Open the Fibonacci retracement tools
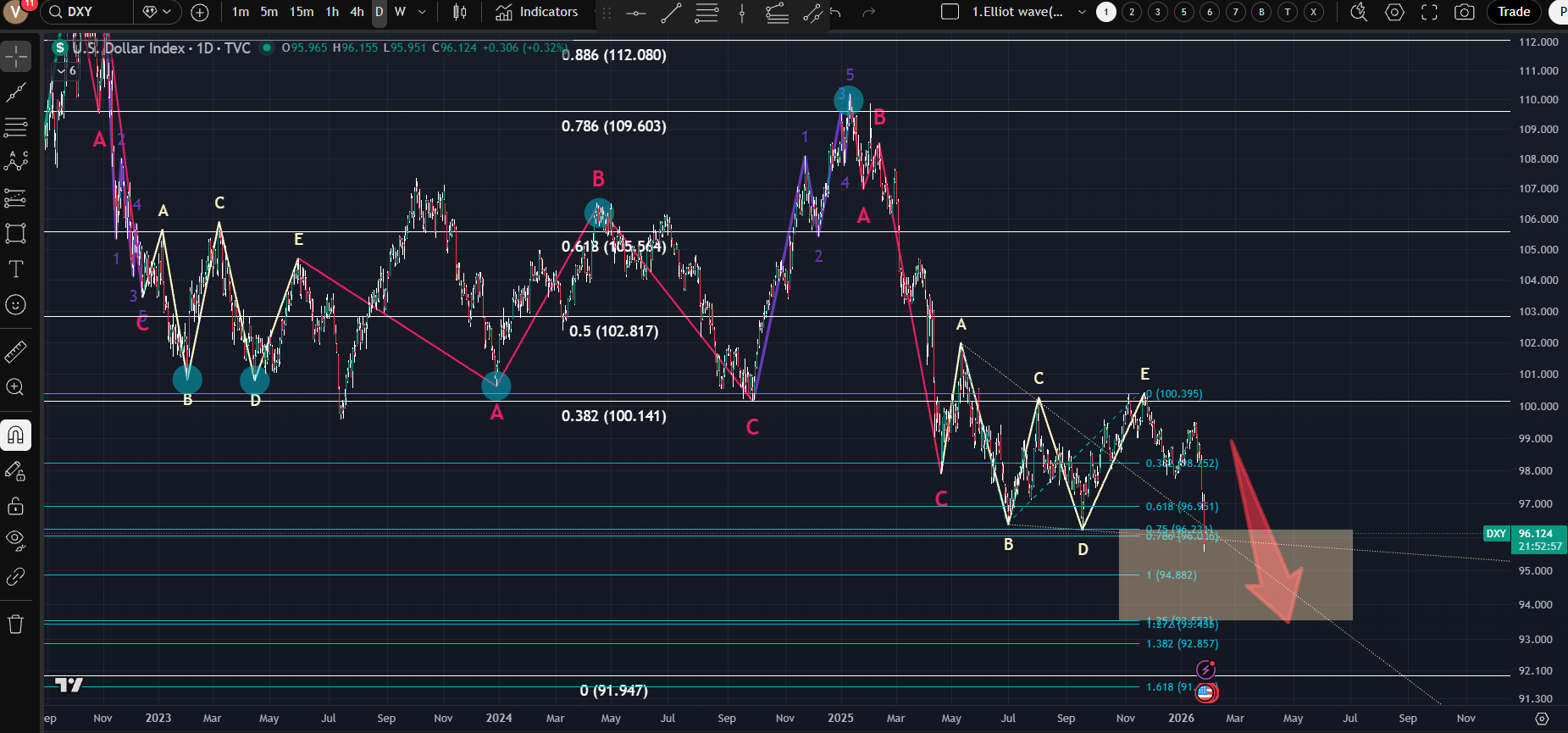The height and width of the screenshot is (733, 1568). coord(15,127)
